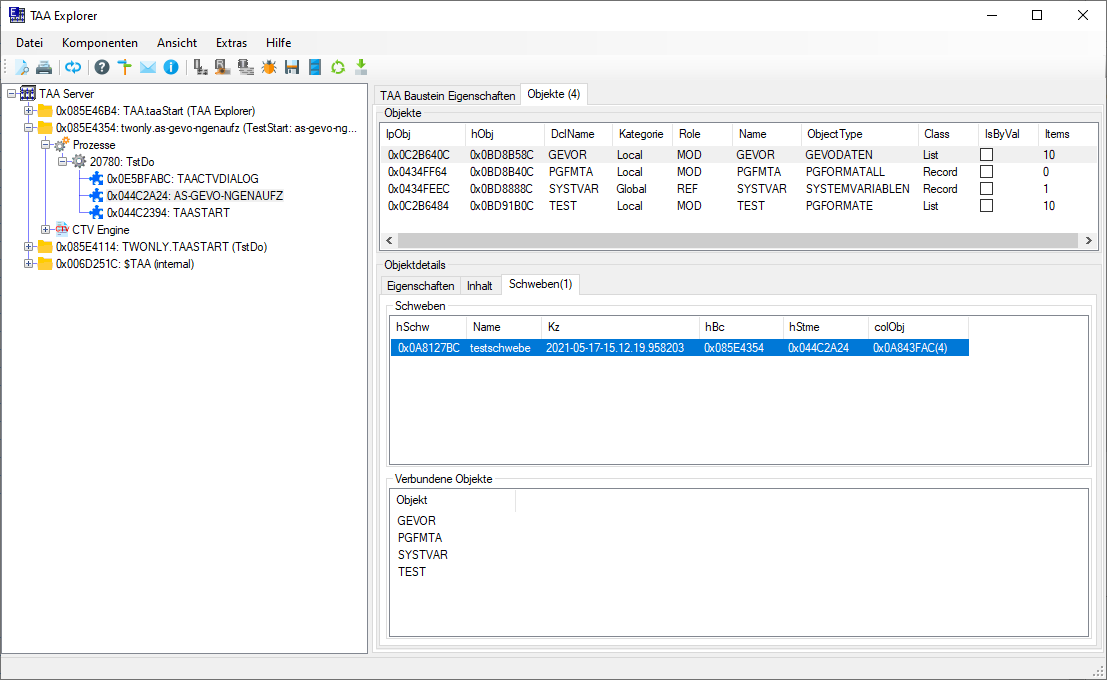
Task: Click the green download arrow icon
Action: 361,67
